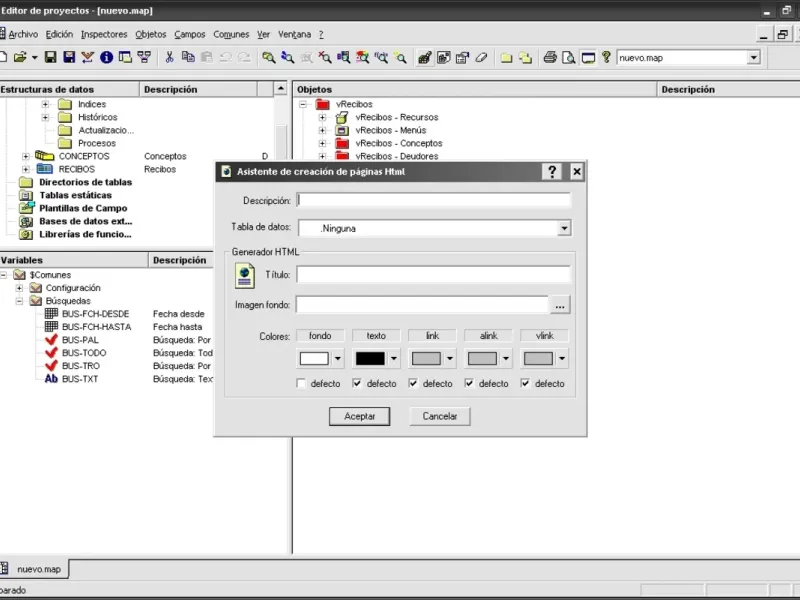Click the first magnifier search toolbar icon
This screenshot has height=600, width=800.
coord(268,57)
